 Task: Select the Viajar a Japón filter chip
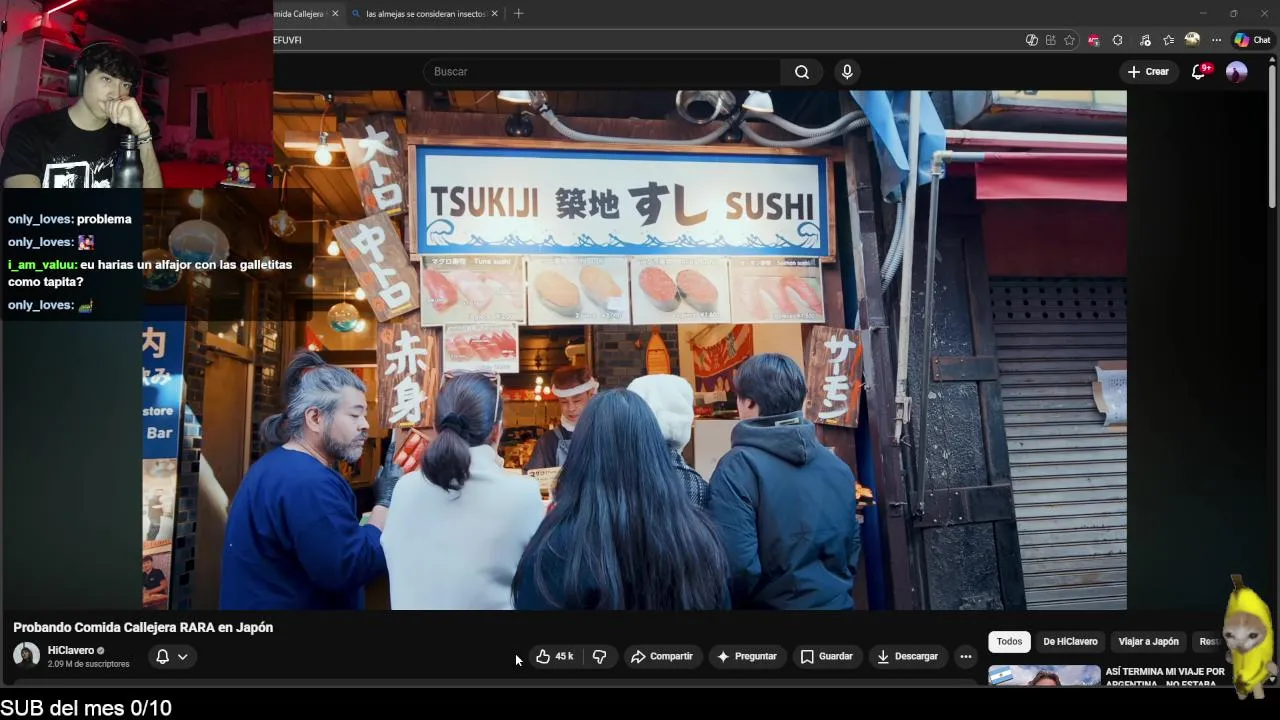1148,642
